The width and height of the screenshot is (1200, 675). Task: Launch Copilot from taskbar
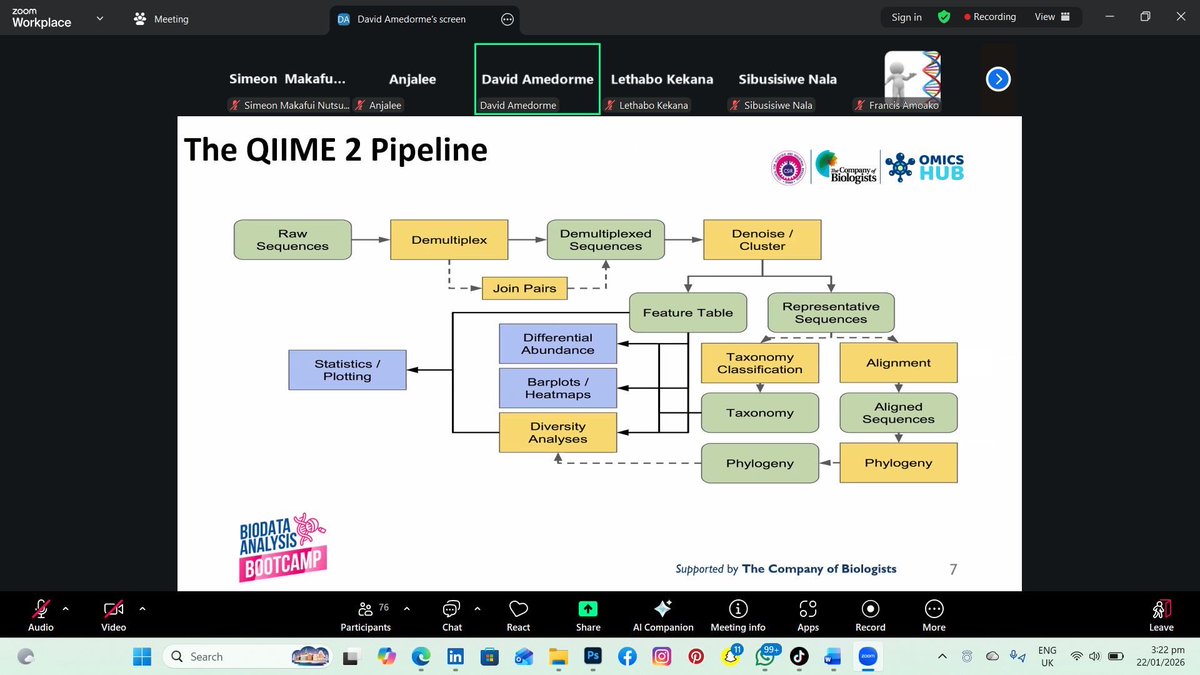click(386, 656)
